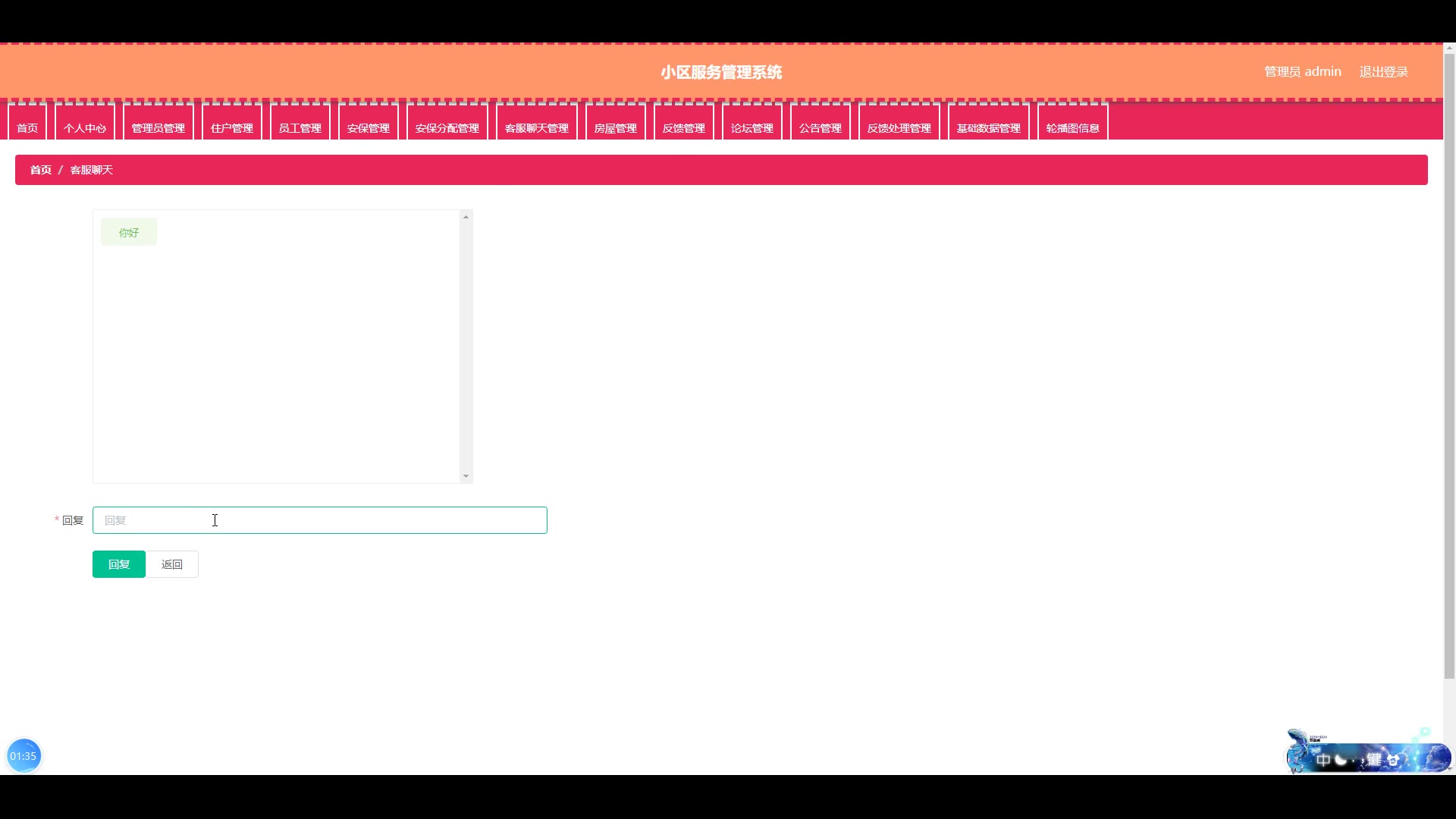Screen dimensions: 1456x819
Task: Click the 首页 breadcrumb link
Action: tap(41, 170)
